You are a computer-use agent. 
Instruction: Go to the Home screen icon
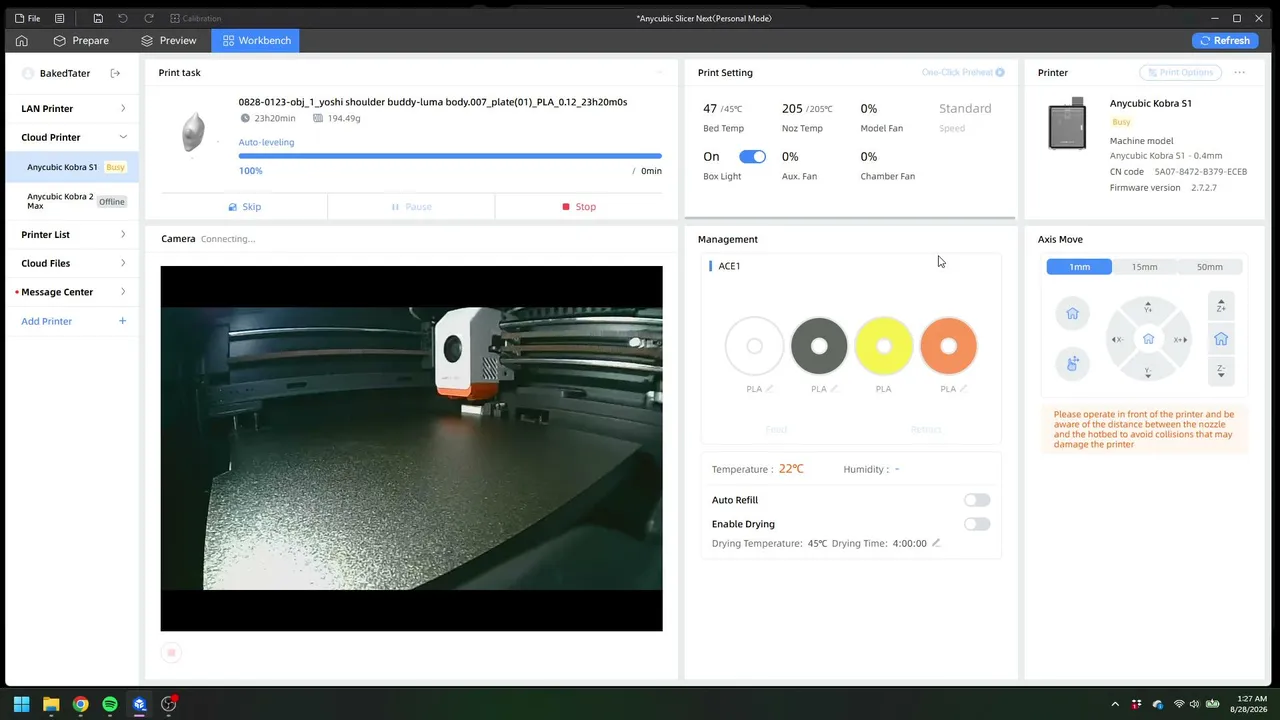[x=21, y=40]
